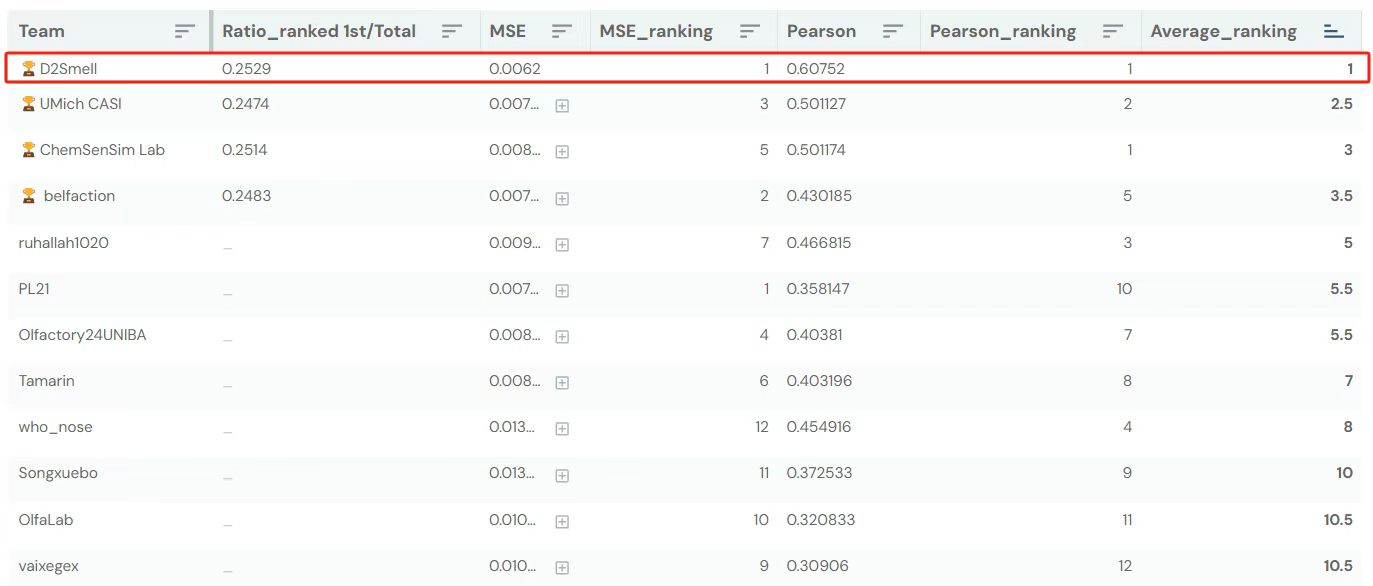1373x586 pixels.
Task: Expand truncated MSE value for UMich CASI
Action: point(562,105)
